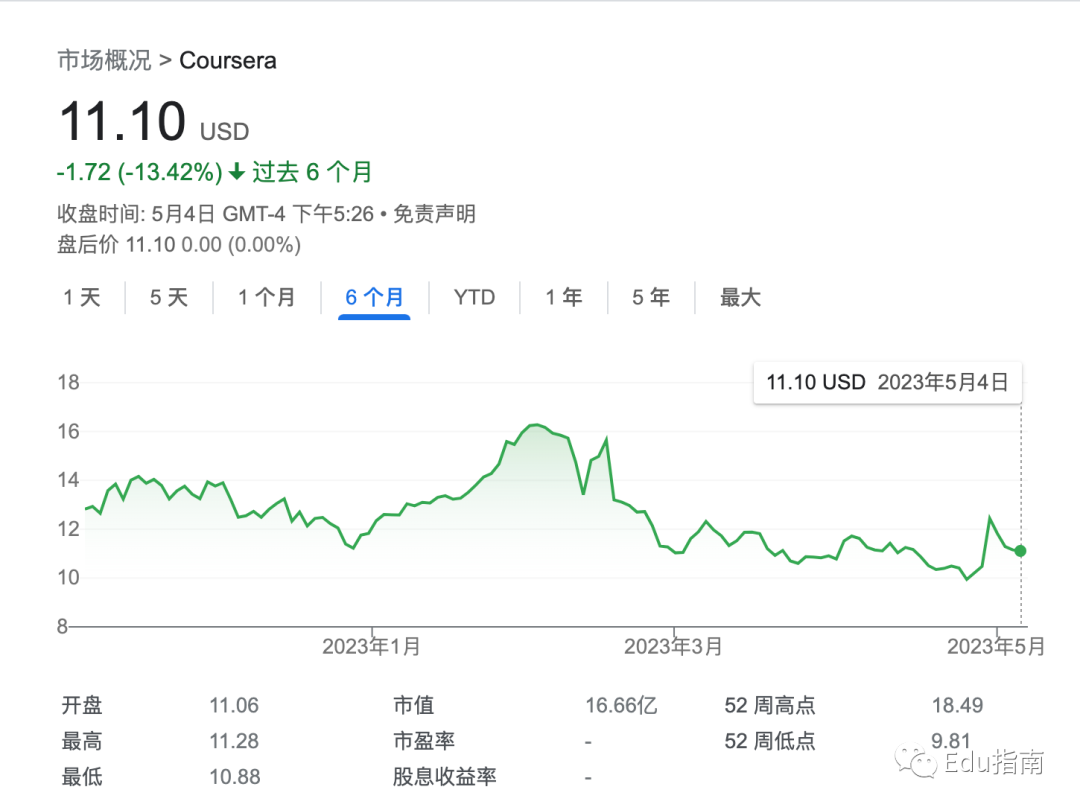1080x810 pixels.
Task: Select the 1 天 time range tab
Action: click(x=82, y=297)
